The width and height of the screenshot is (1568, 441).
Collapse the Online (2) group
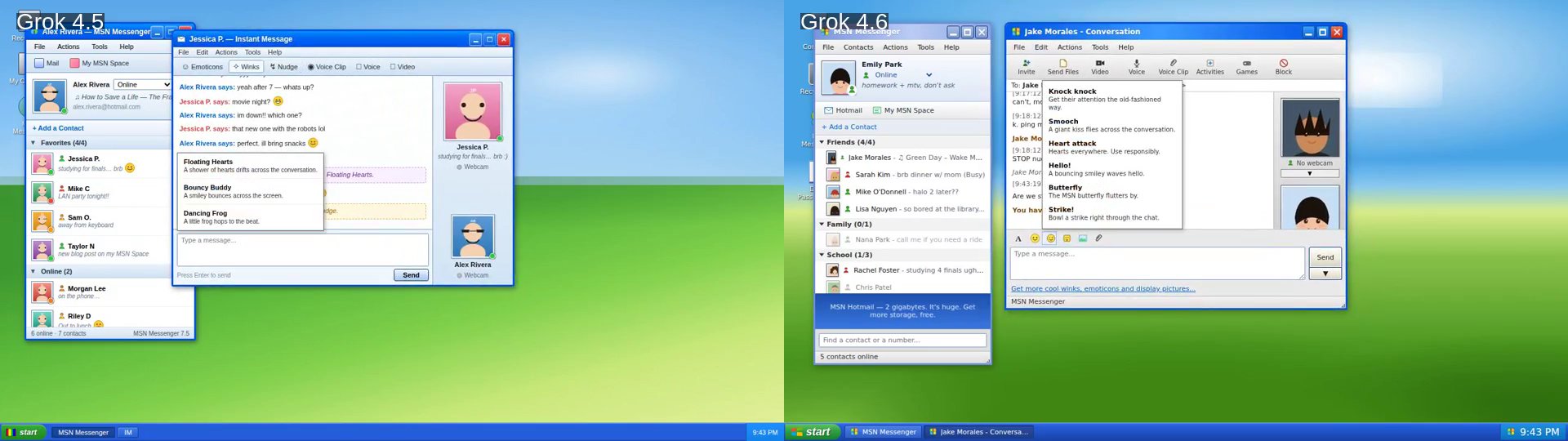pos(33,271)
